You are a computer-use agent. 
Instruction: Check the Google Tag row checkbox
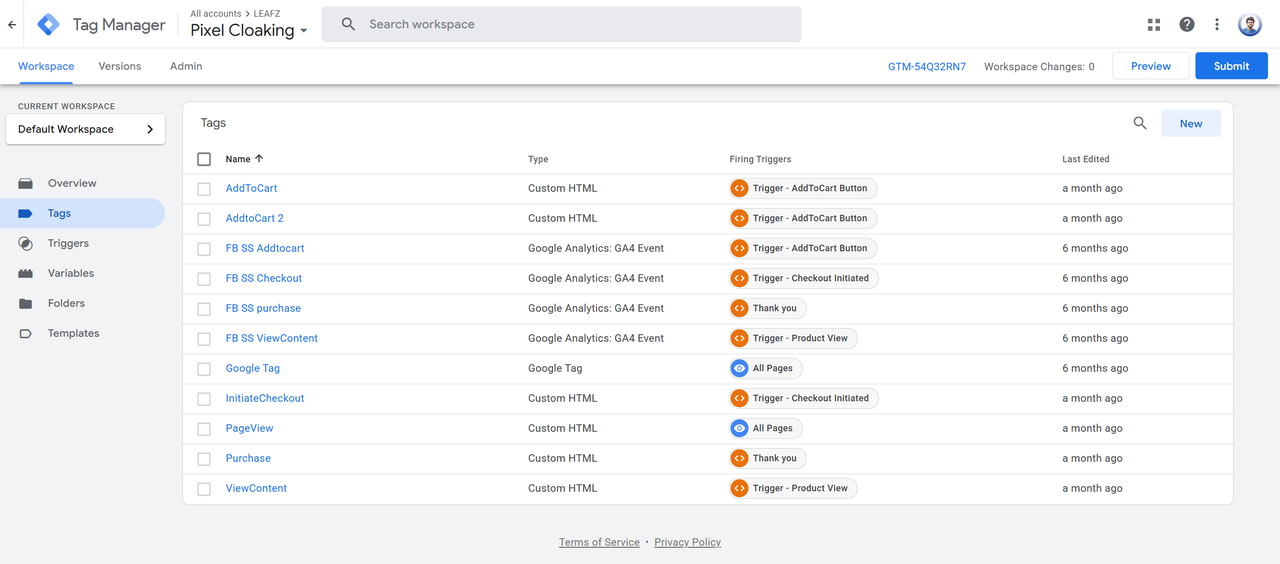coord(204,369)
